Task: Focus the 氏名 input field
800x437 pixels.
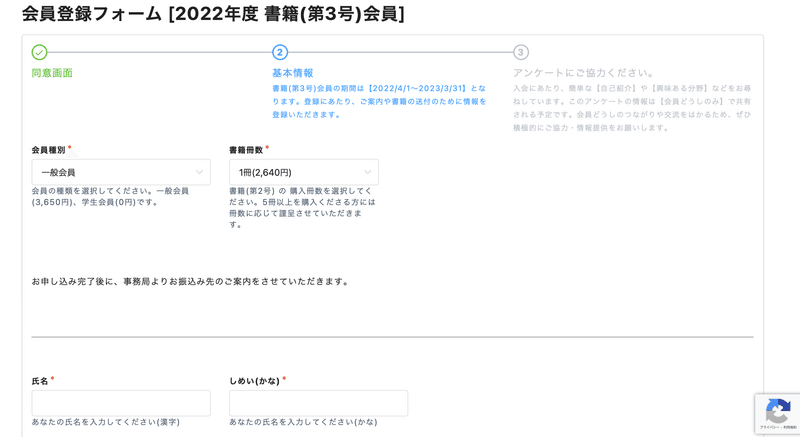Action: point(121,403)
